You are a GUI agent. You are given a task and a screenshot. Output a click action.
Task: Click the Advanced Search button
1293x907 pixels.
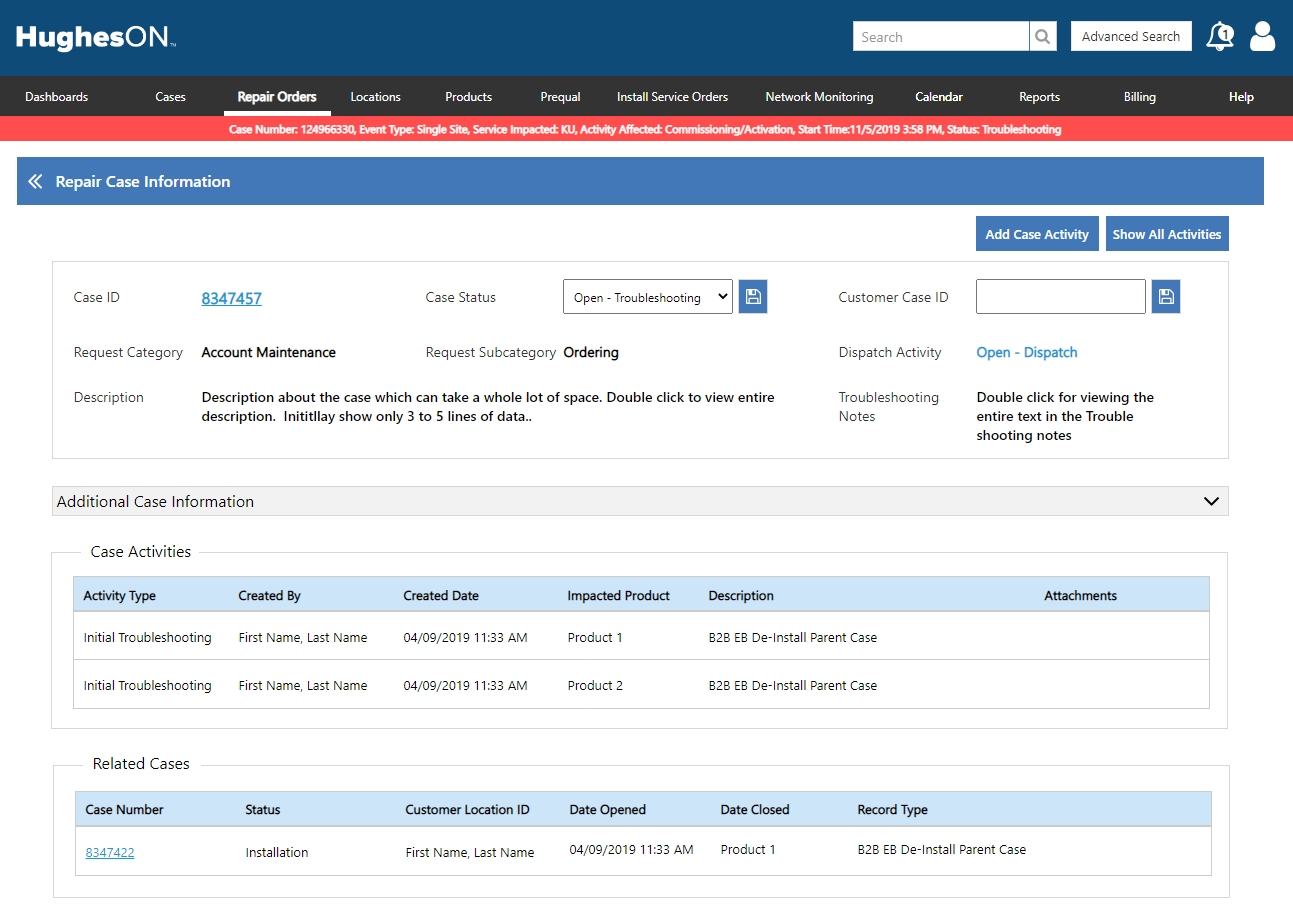click(1131, 37)
